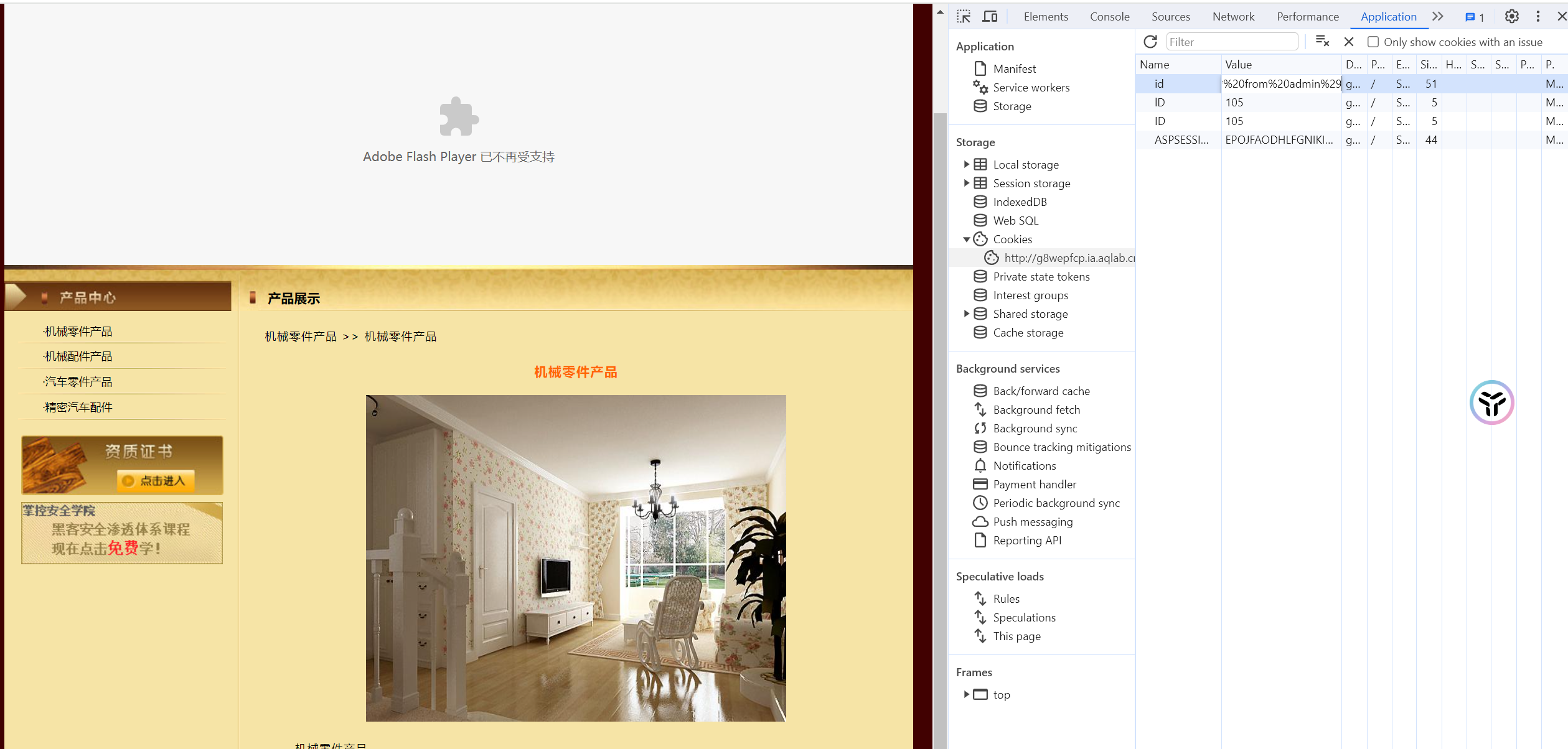The height and width of the screenshot is (749, 1568).
Task: Click the floating round assistant icon
Action: 1491,402
